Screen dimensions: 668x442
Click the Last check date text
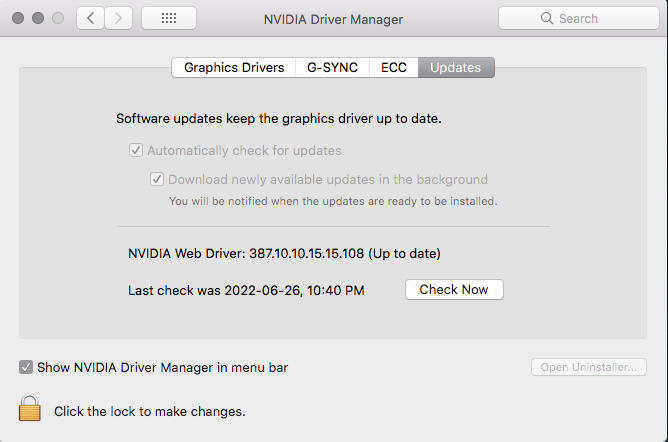(x=246, y=290)
